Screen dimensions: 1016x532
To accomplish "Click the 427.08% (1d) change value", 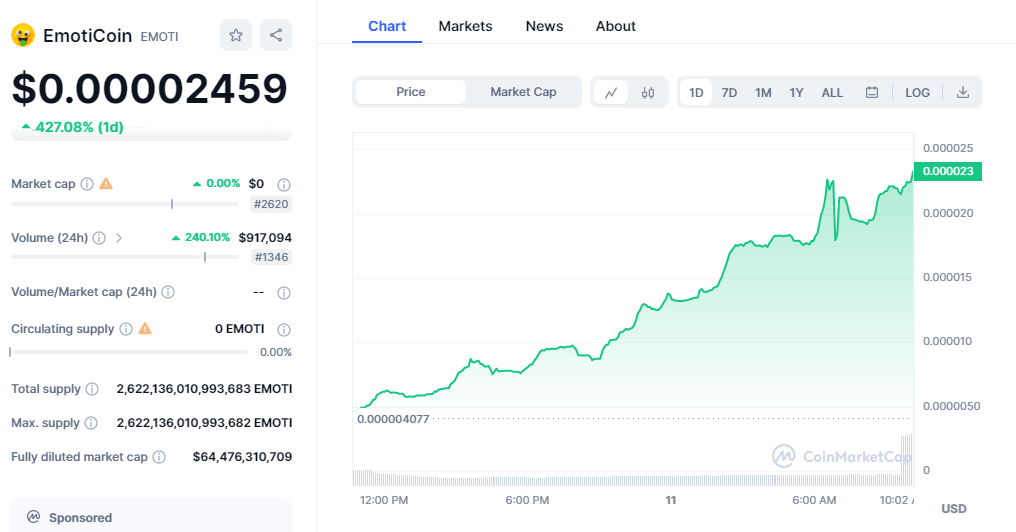I will [x=79, y=127].
